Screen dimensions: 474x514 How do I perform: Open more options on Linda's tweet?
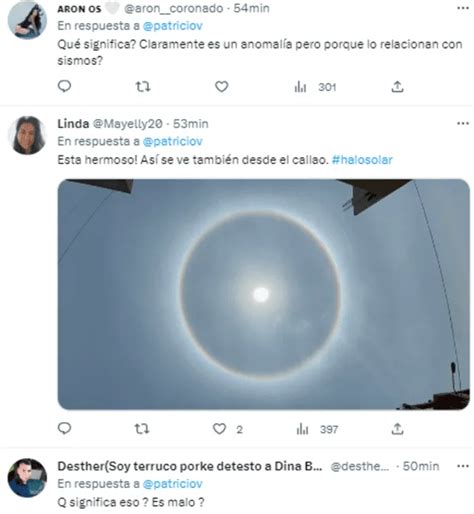[463, 124]
